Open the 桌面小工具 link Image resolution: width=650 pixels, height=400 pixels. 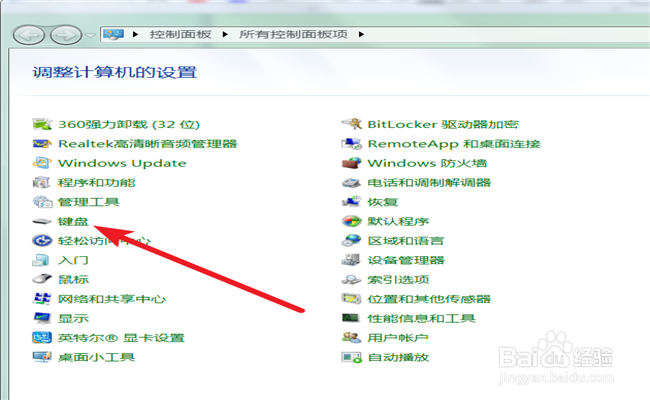coord(97,357)
